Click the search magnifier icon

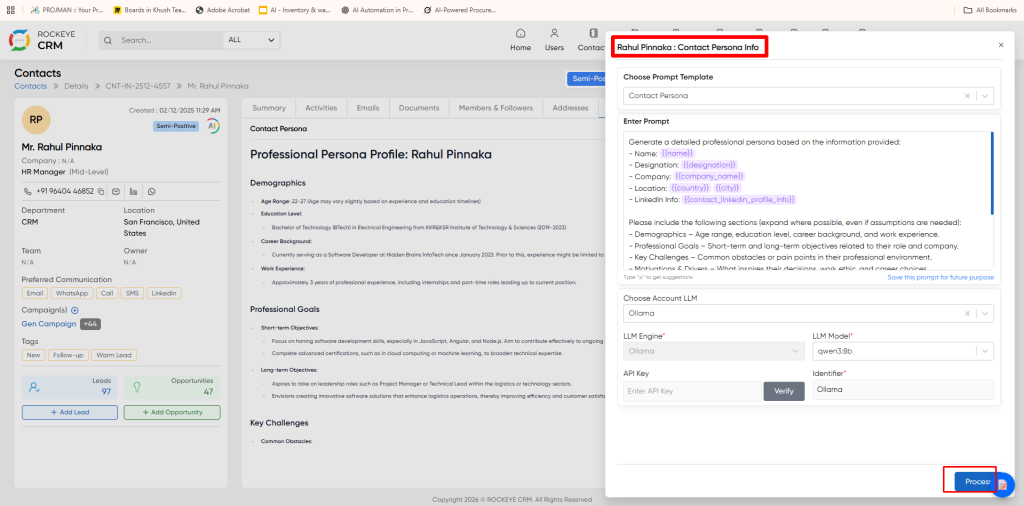pos(108,40)
